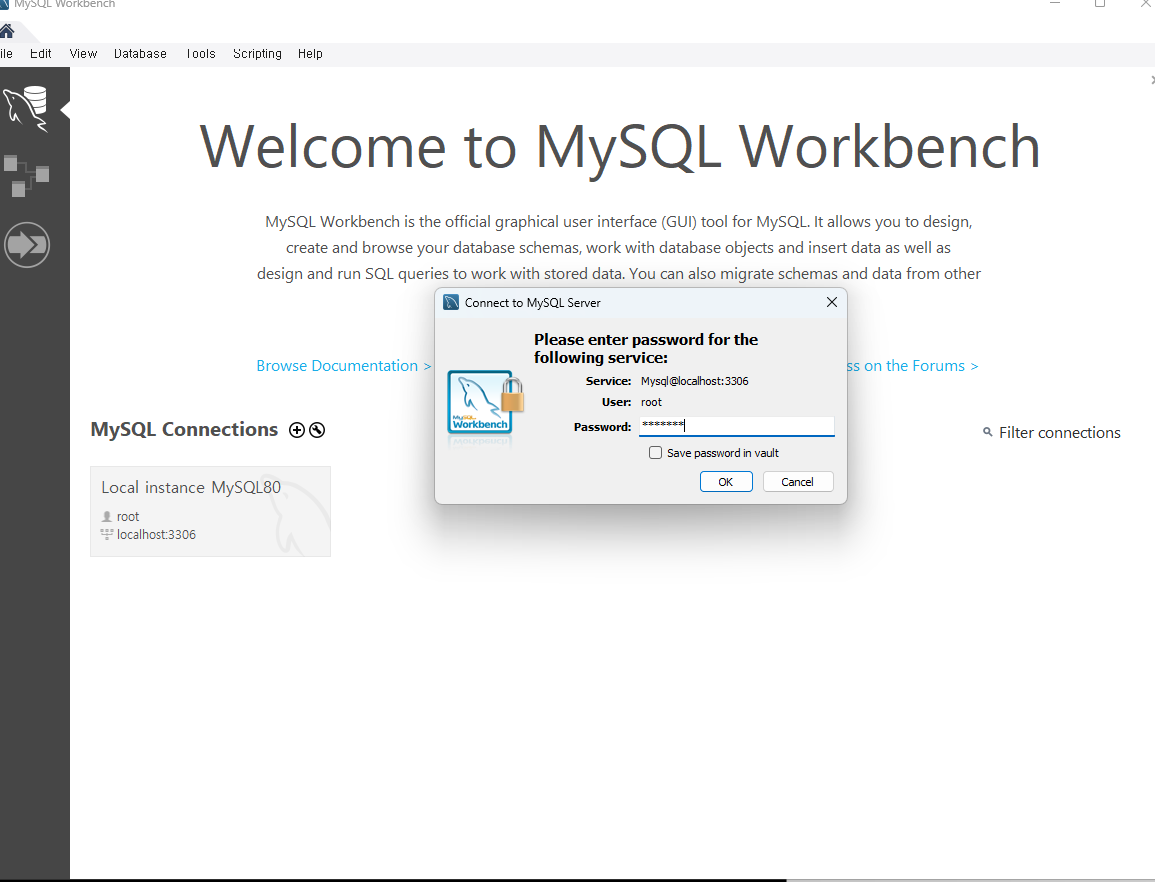Image resolution: width=1155 pixels, height=882 pixels.
Task: Open the home tab icon
Action: [7, 31]
